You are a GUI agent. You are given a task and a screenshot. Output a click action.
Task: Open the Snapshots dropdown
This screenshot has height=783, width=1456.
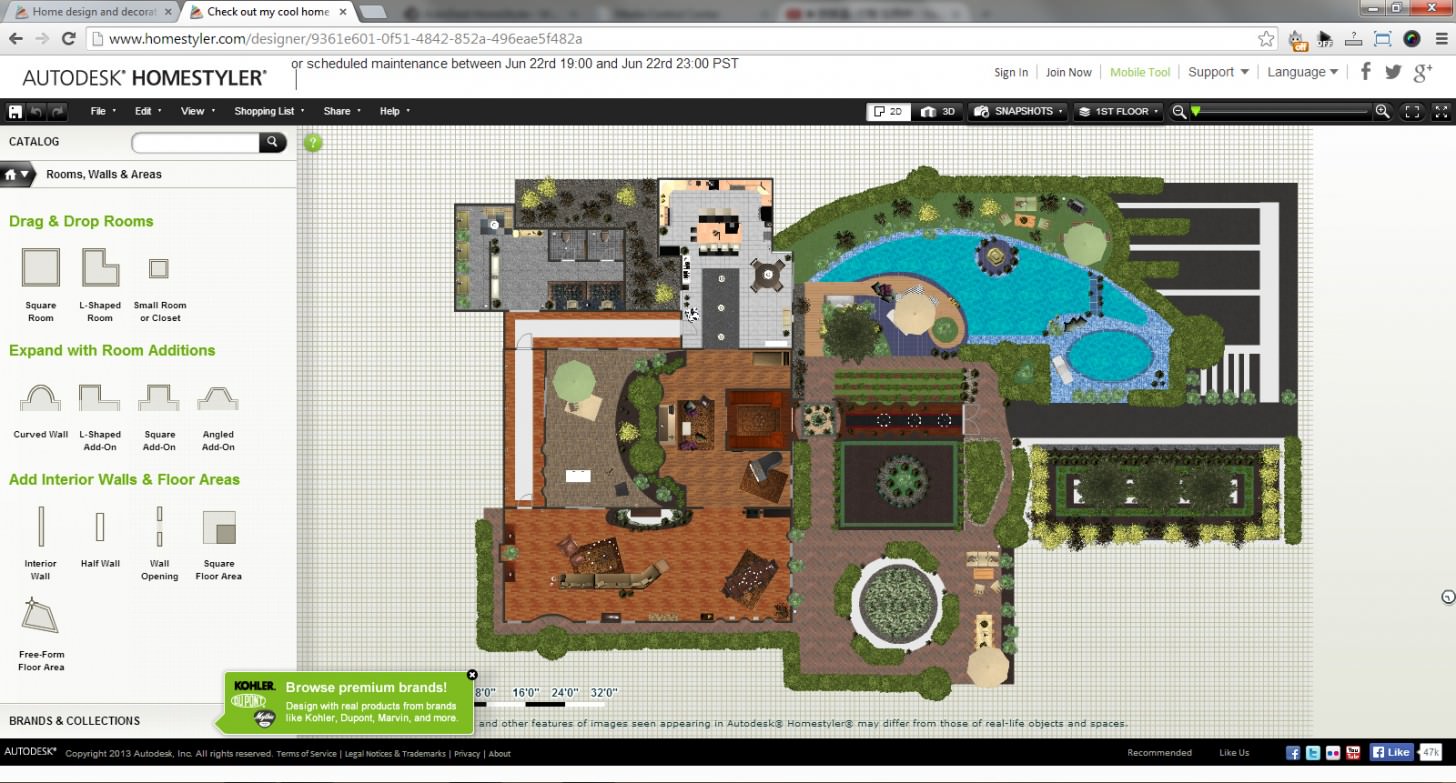(x=1017, y=111)
